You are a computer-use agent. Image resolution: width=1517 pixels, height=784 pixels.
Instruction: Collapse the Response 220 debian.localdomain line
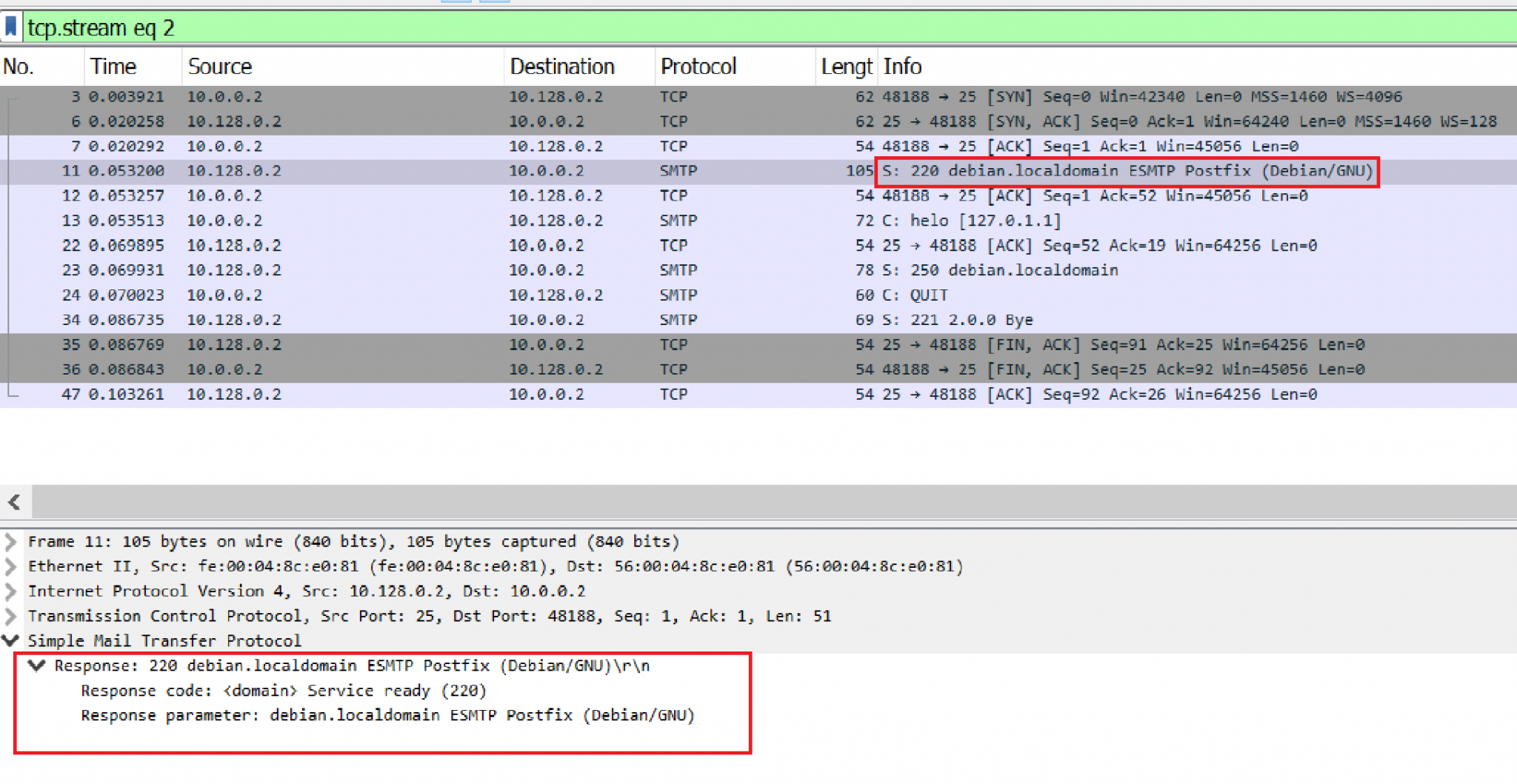[37, 665]
